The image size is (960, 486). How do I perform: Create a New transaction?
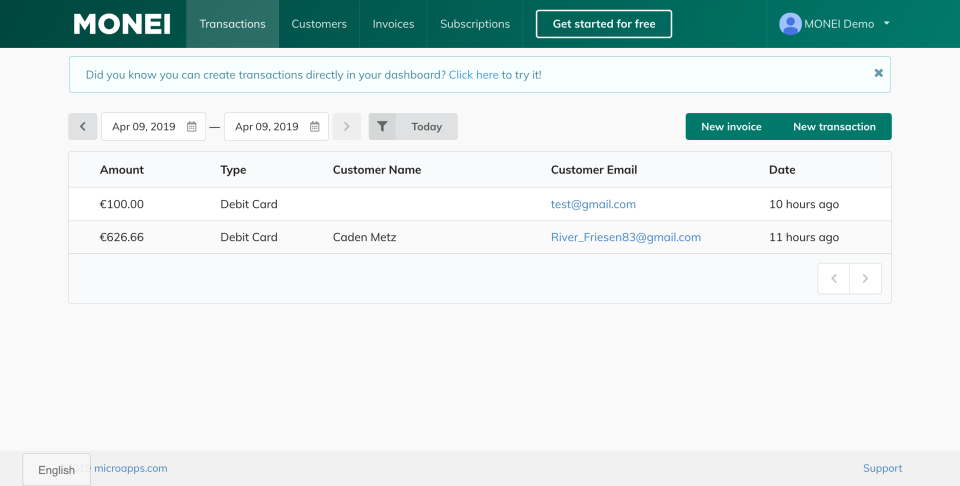click(x=834, y=127)
